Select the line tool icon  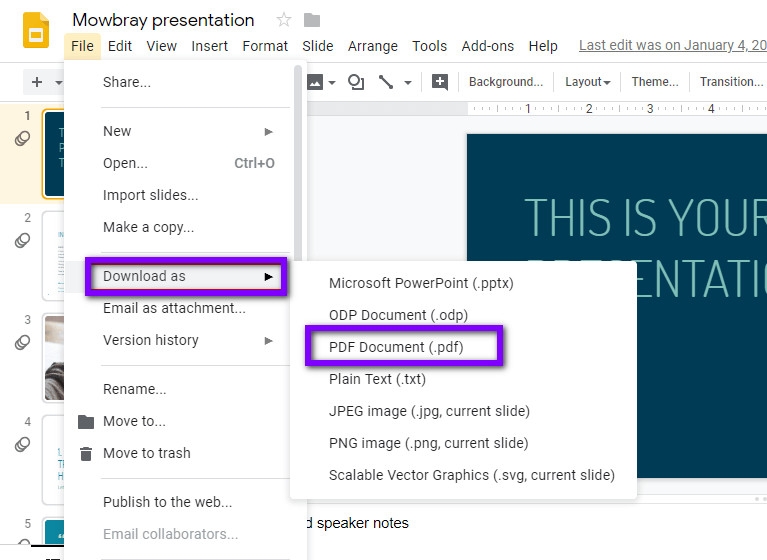coord(386,82)
